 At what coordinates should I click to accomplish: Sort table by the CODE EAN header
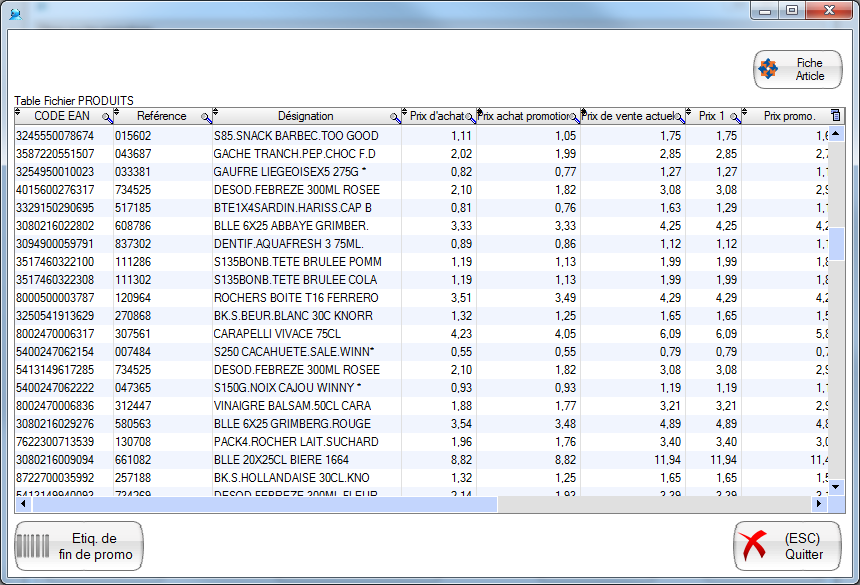coord(62,116)
